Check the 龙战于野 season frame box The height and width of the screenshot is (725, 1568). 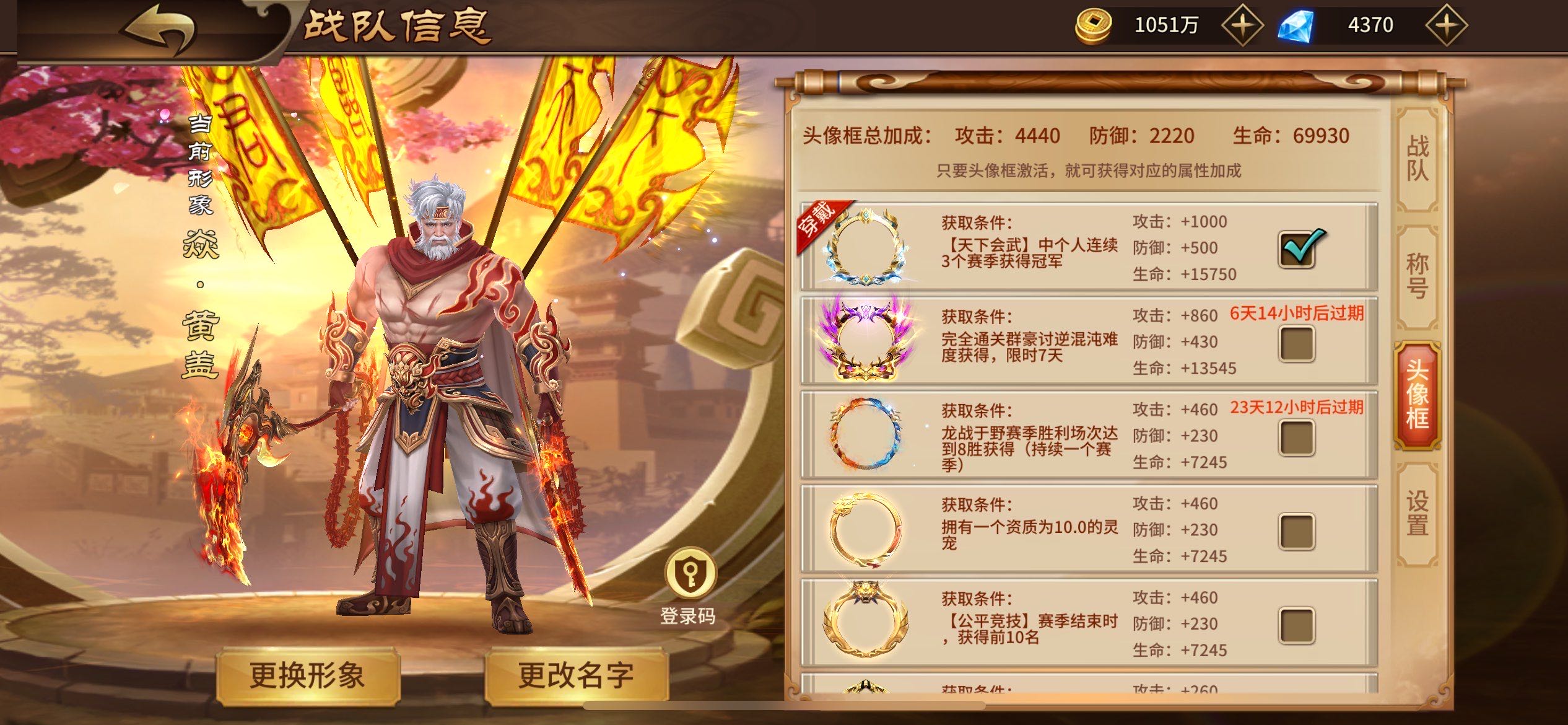pos(1297,437)
